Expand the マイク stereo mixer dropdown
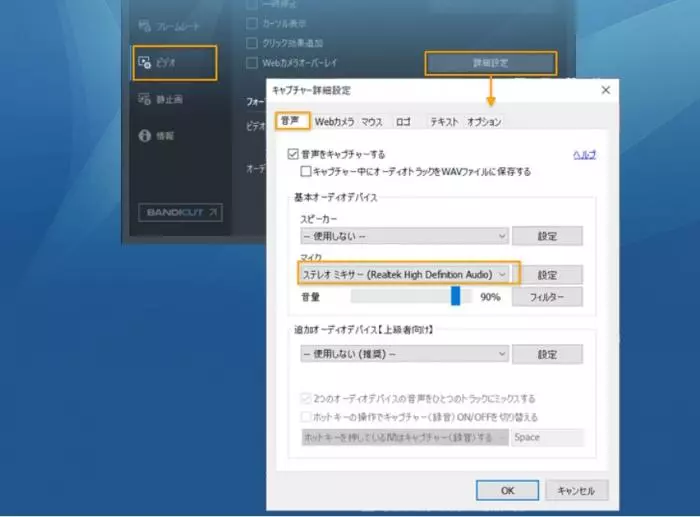Image resolution: width=700 pixels, height=517 pixels. pyautogui.click(x=404, y=274)
